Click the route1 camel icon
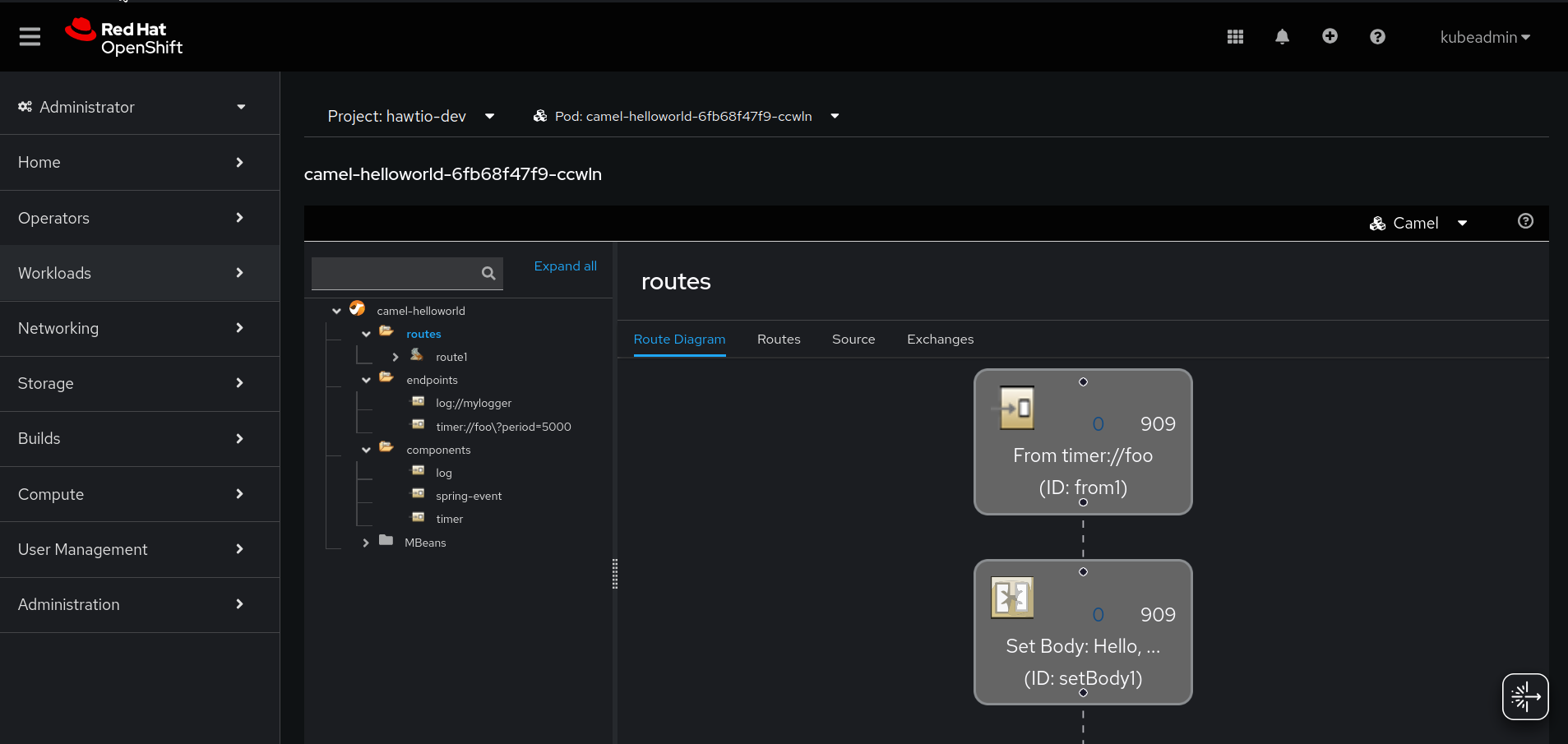1568x744 pixels. [417, 354]
